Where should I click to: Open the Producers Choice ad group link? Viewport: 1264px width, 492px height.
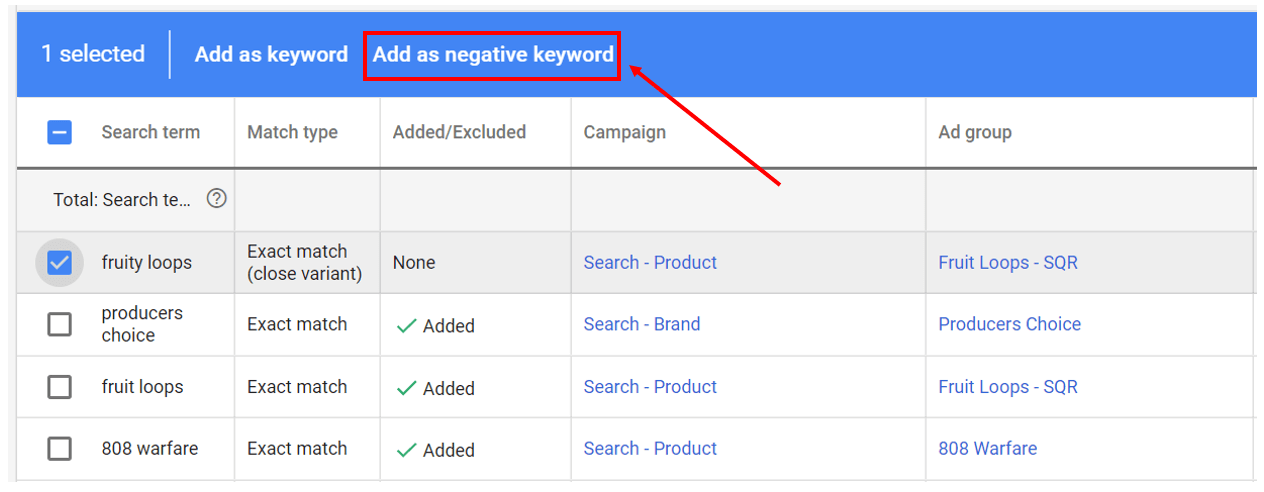pyautogui.click(x=1009, y=324)
